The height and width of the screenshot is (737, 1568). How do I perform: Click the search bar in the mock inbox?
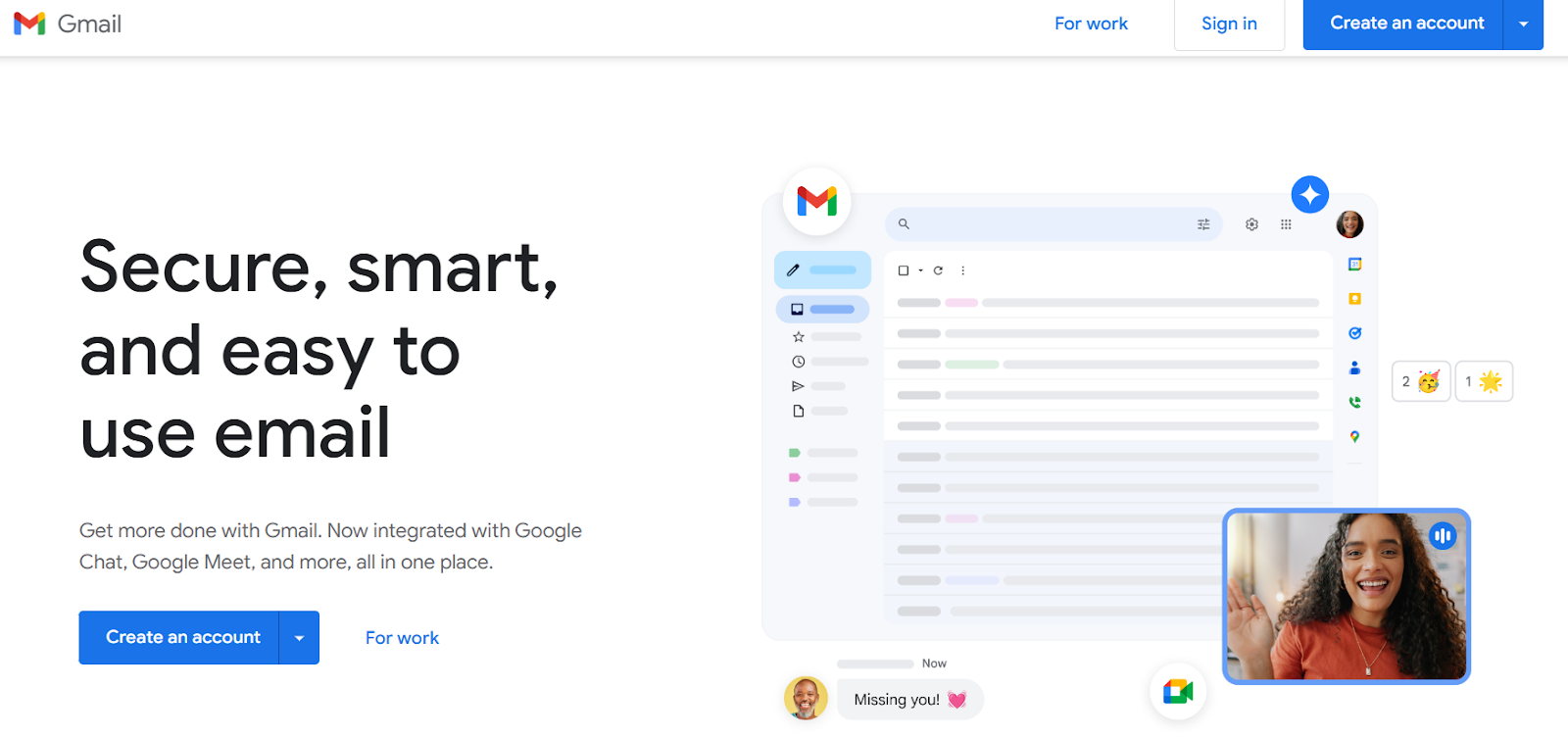point(1053,224)
